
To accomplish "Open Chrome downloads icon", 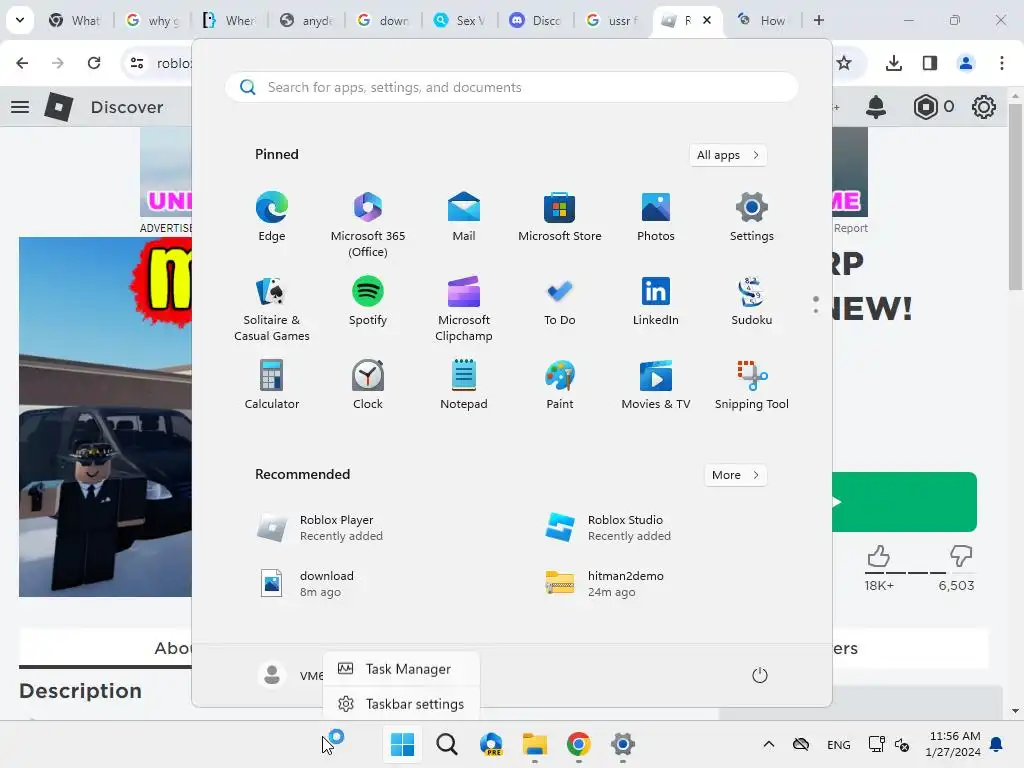I will (x=894, y=63).
